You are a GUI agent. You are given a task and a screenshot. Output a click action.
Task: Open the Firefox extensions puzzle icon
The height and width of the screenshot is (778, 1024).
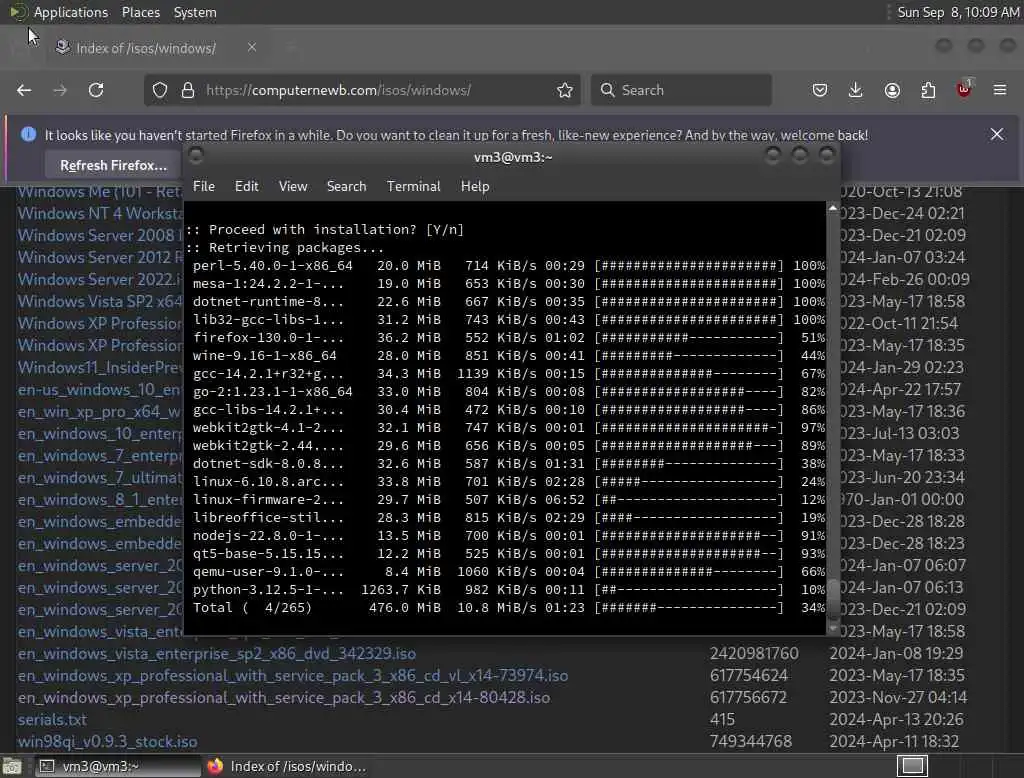[x=928, y=90]
